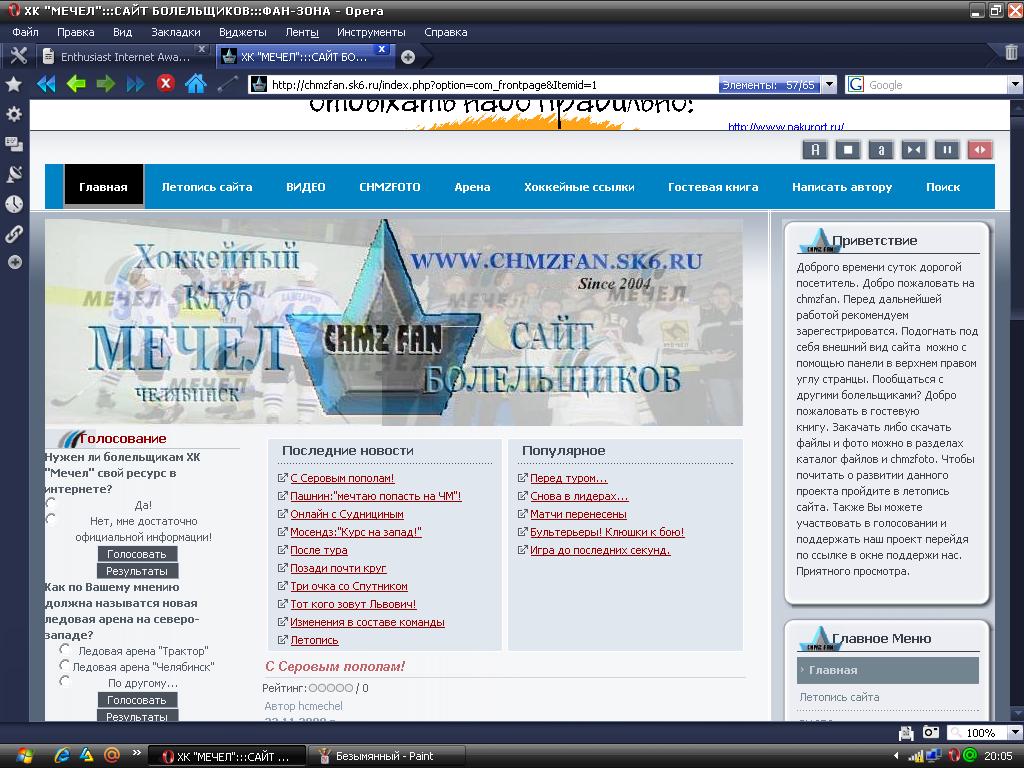Open the sidebar History clock icon
This screenshot has width=1024, height=768.
(14, 204)
